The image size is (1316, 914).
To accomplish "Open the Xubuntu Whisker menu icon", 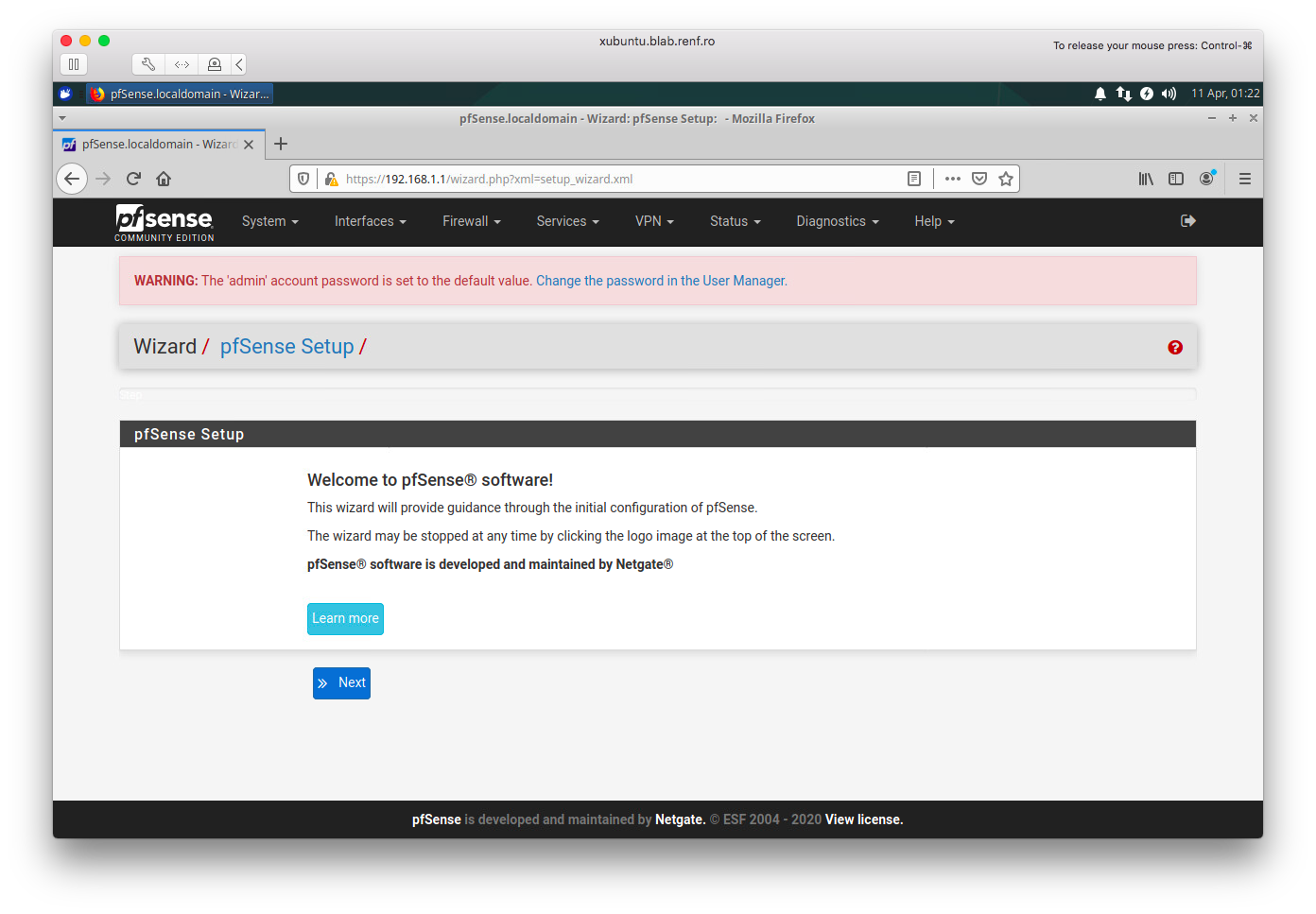I will pos(65,94).
